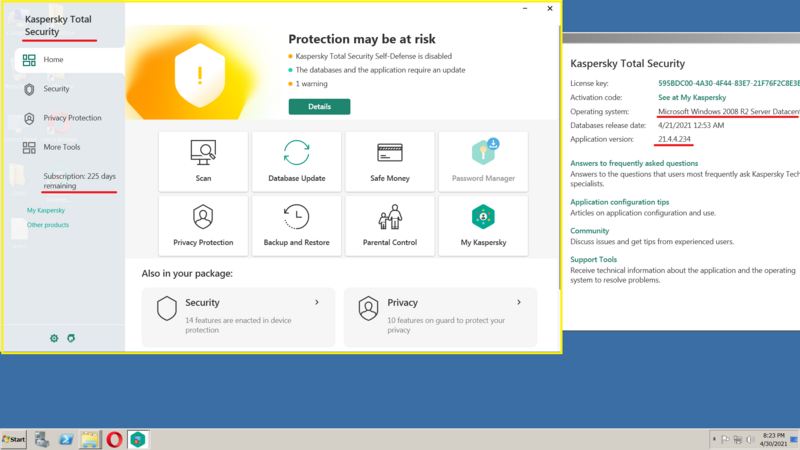This screenshot has height=450, width=800.
Task: Open the Windows Start menu
Action: [14, 439]
